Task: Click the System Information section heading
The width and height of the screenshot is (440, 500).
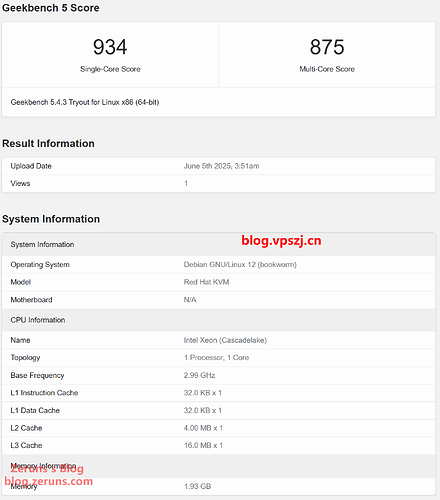Action: coord(51,219)
